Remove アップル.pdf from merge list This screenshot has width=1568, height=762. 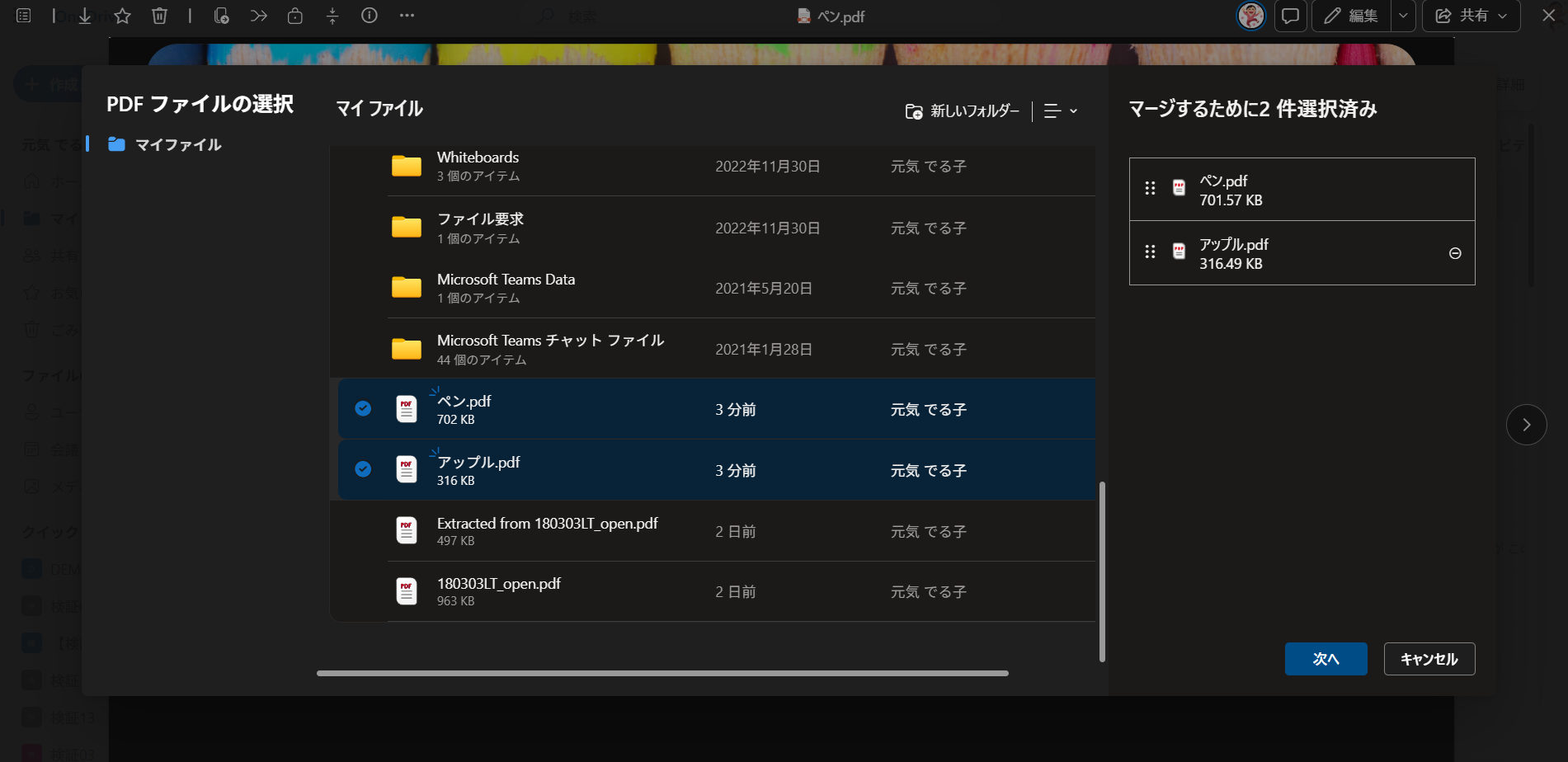coord(1455,253)
